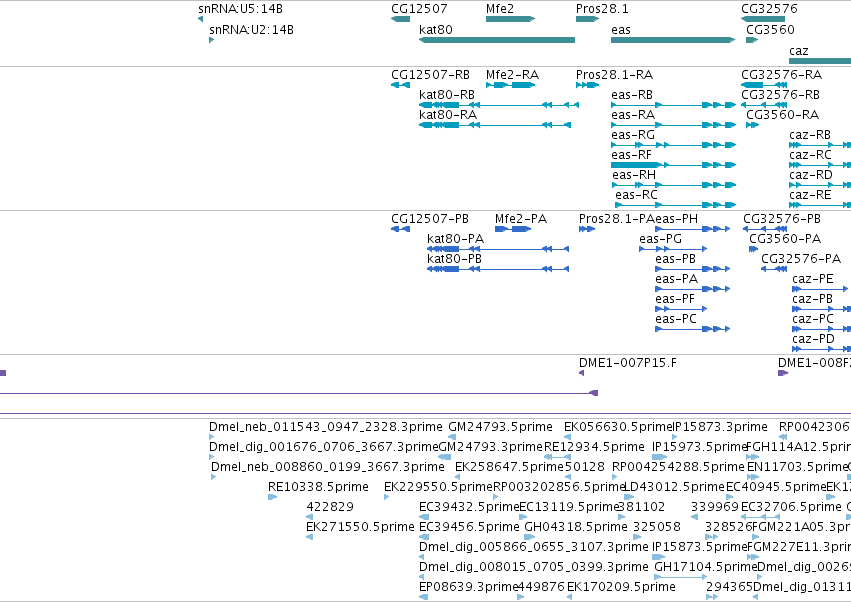851x602 pixels.
Task: Click the kat80-PA protein
Action: coord(498,249)
